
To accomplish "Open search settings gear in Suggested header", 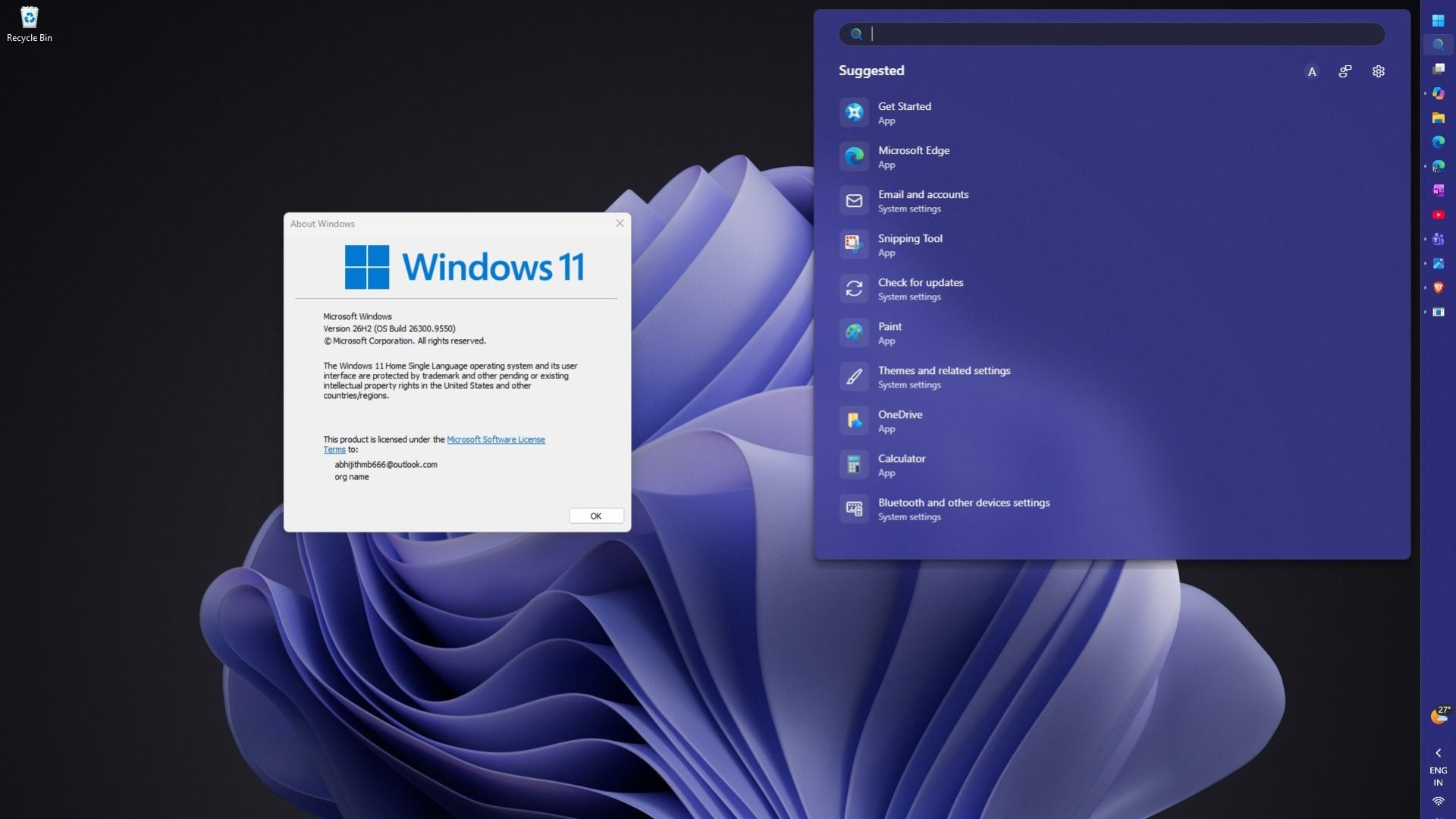I will click(x=1378, y=71).
